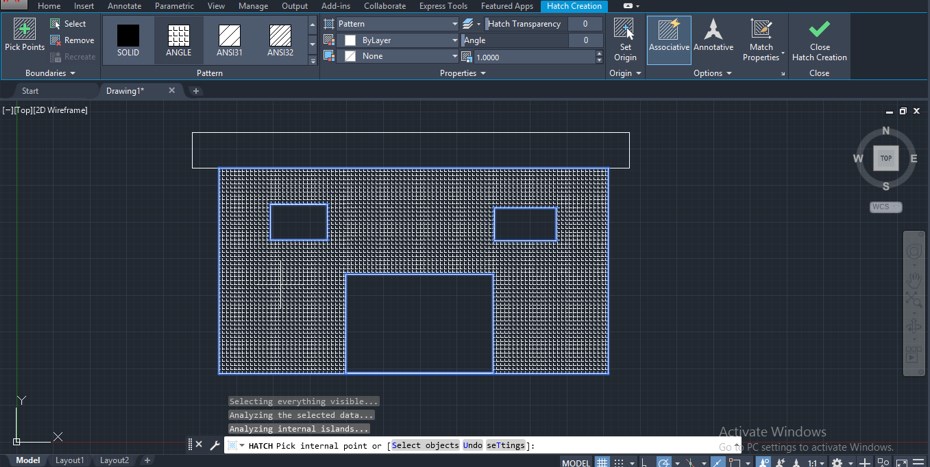Click the ViewCube TOP face
The height and width of the screenshot is (467, 930).
(886, 158)
